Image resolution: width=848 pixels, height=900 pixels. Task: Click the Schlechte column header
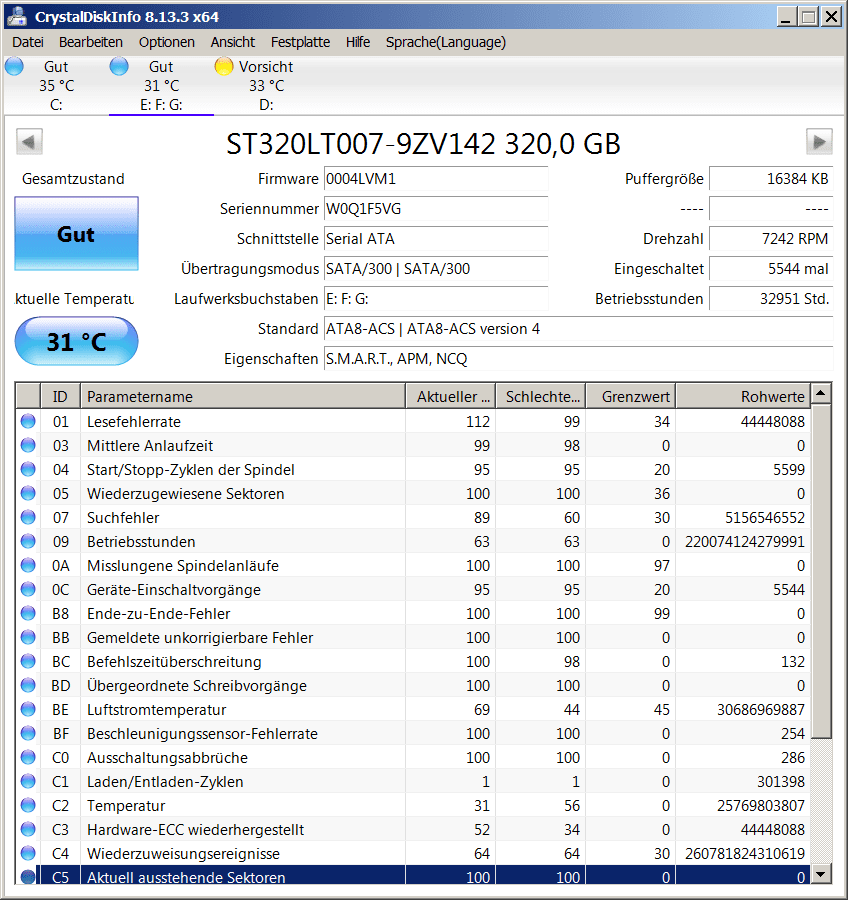540,397
